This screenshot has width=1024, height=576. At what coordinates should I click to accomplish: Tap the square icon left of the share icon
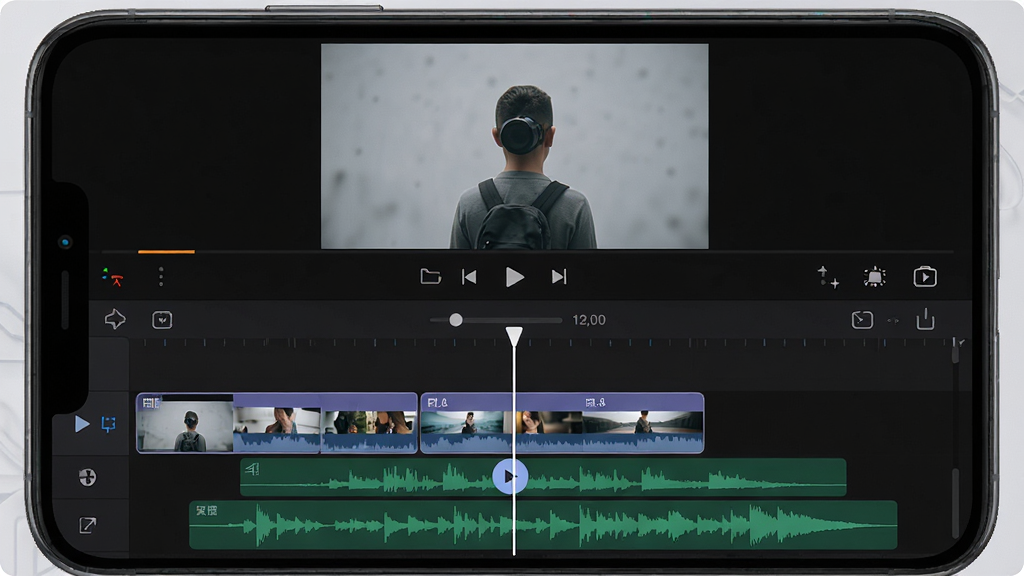pyautogui.click(x=862, y=320)
